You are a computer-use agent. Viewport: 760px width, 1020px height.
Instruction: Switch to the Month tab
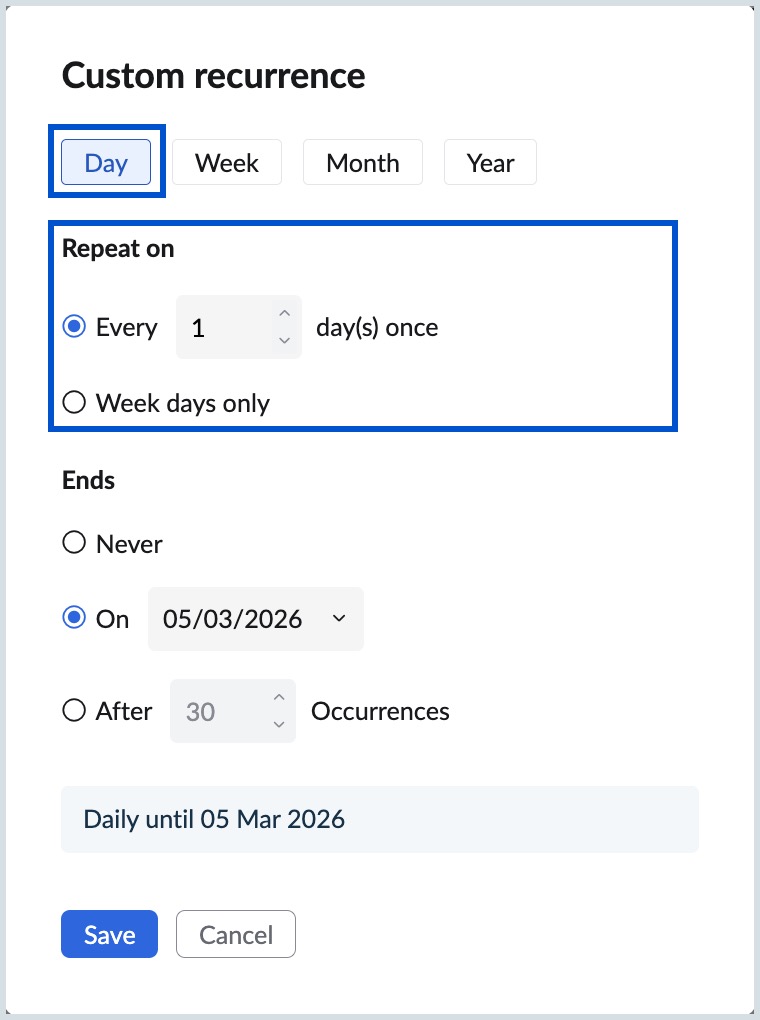click(362, 162)
